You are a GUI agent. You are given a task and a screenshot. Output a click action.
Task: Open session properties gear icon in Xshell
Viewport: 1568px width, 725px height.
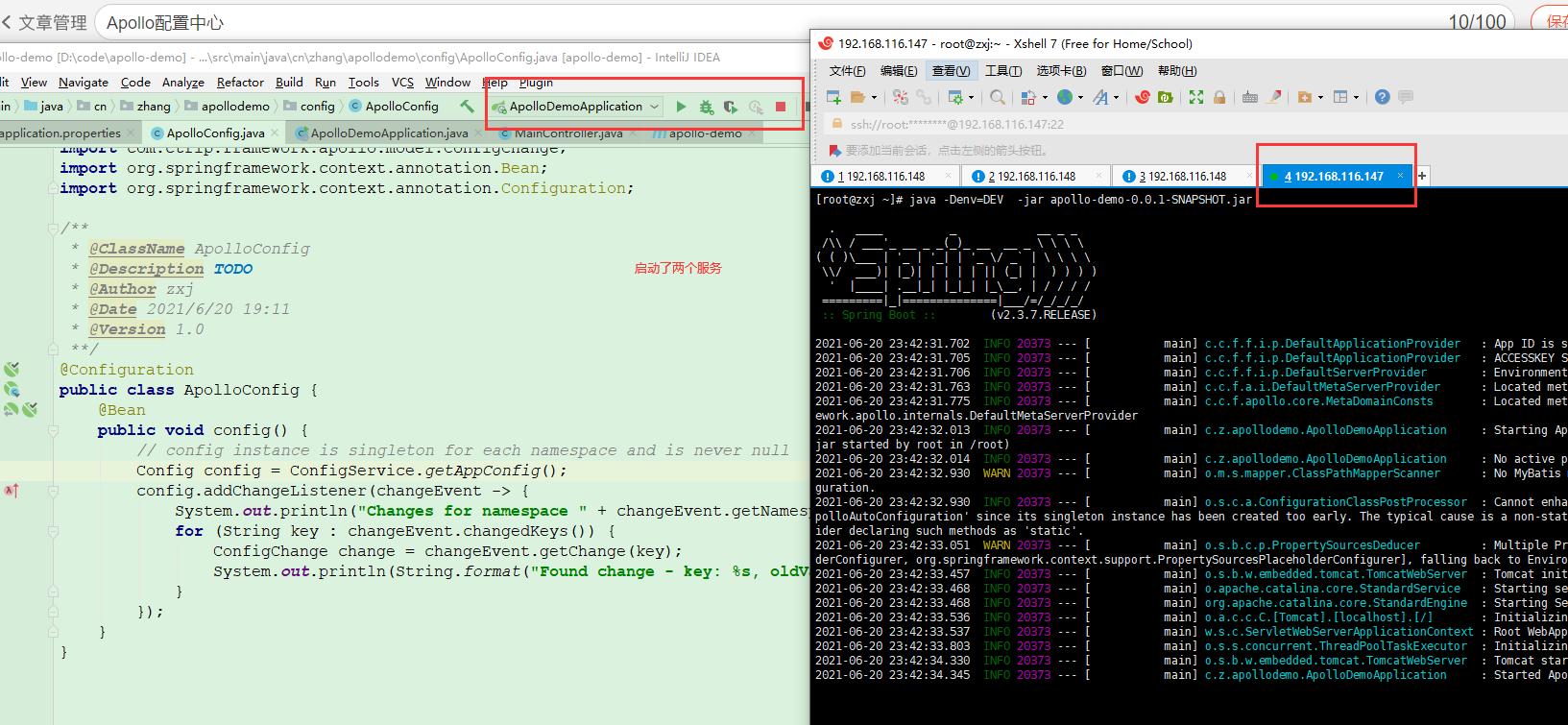[x=955, y=97]
